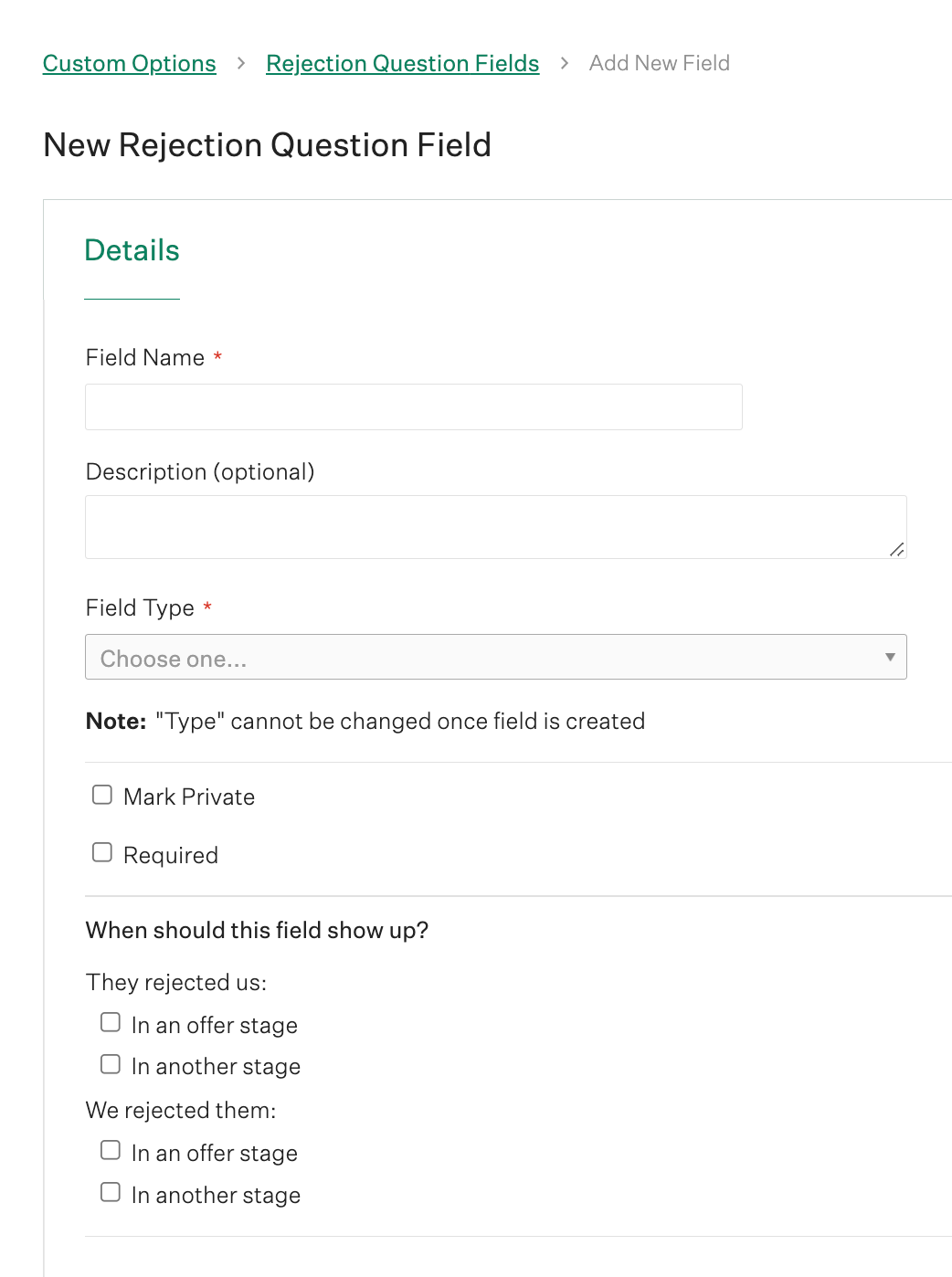Viewport: 952px width, 1277px height.
Task: Click the red asterisk beside Field Type
Action: (x=206, y=607)
